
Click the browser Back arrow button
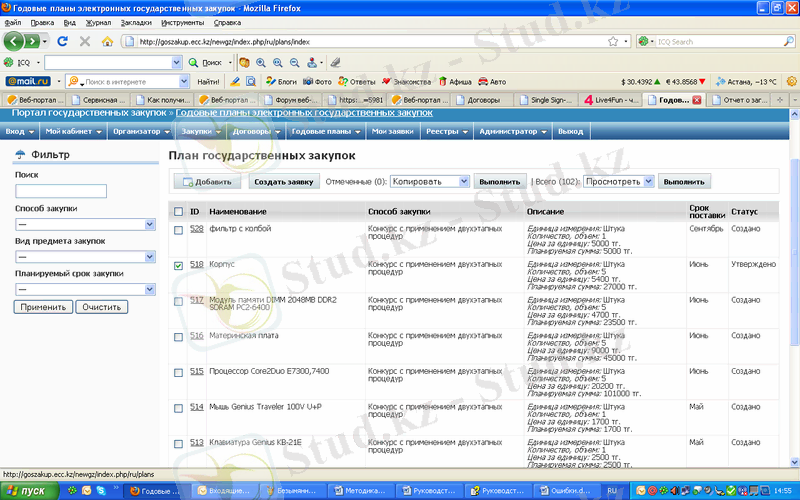click(x=14, y=41)
